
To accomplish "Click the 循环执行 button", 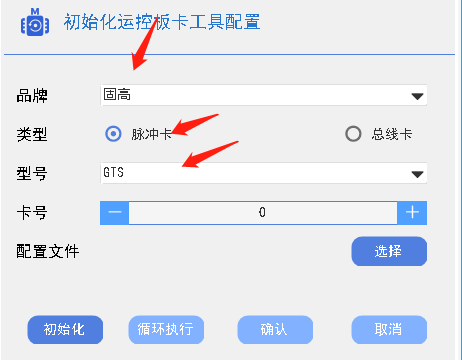I will [x=166, y=330].
